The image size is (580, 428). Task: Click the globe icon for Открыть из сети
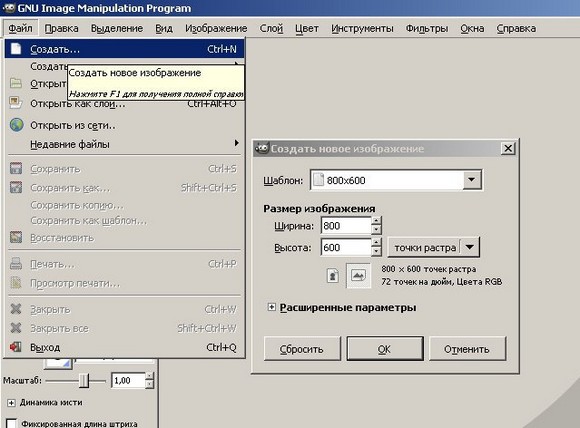coord(17,125)
